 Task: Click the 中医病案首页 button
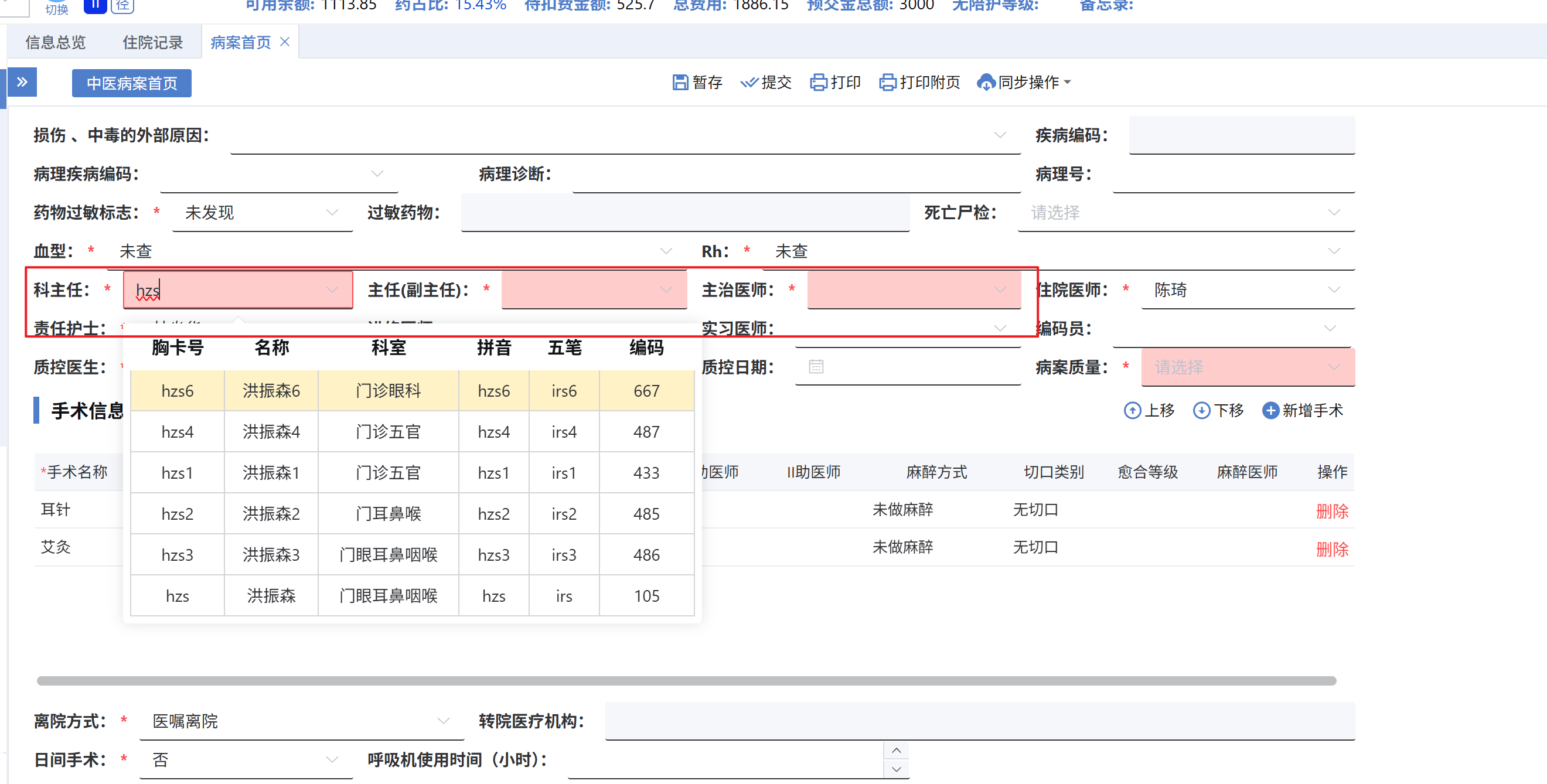131,83
